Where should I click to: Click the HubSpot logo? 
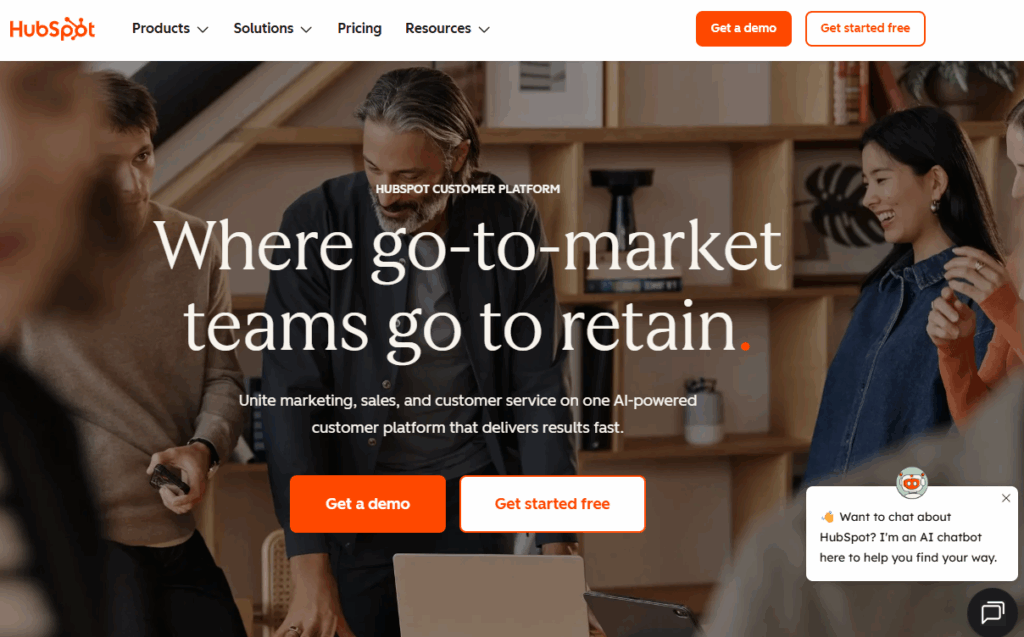pos(52,29)
